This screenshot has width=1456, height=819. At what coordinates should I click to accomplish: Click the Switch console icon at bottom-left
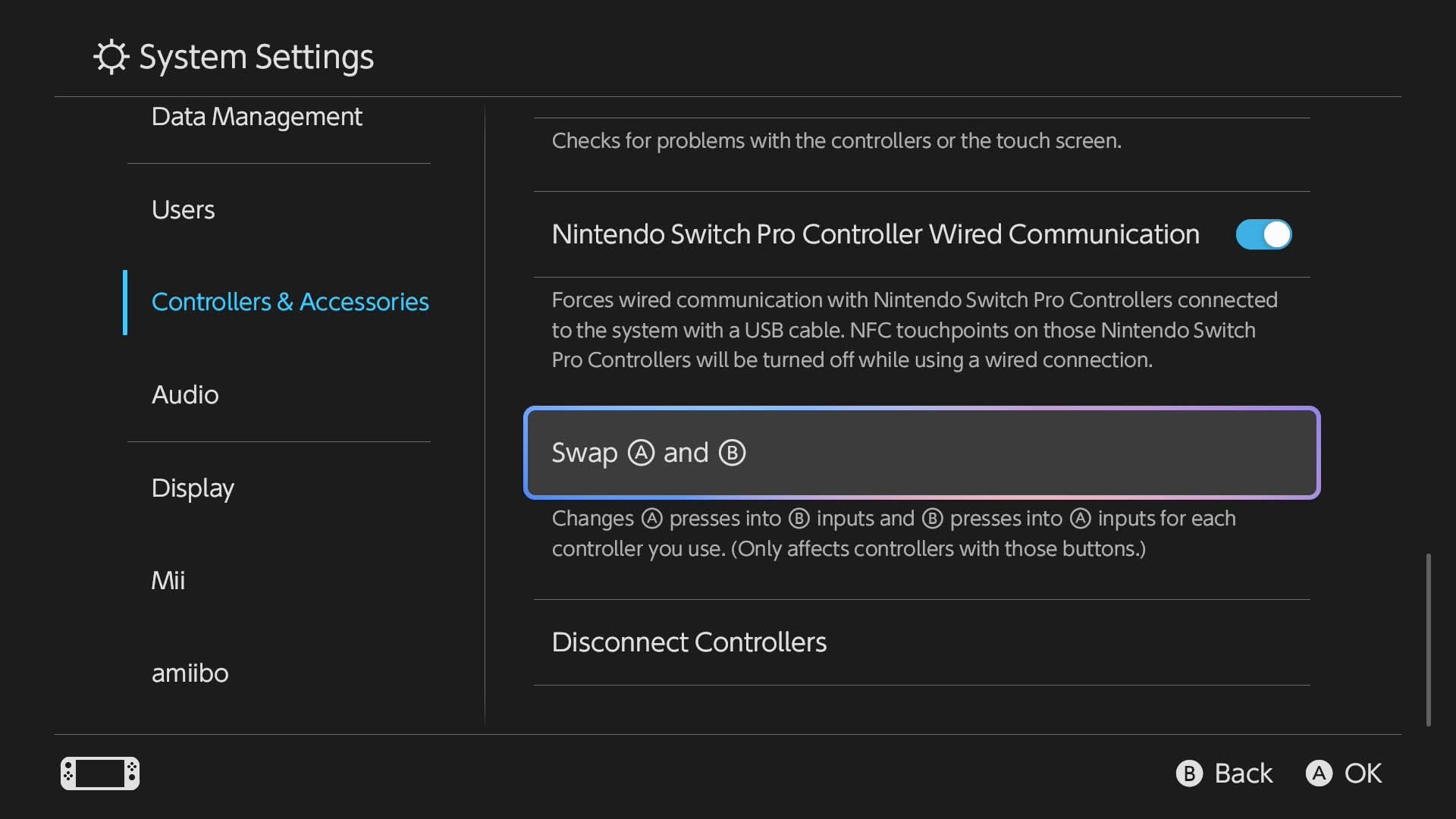[x=100, y=773]
